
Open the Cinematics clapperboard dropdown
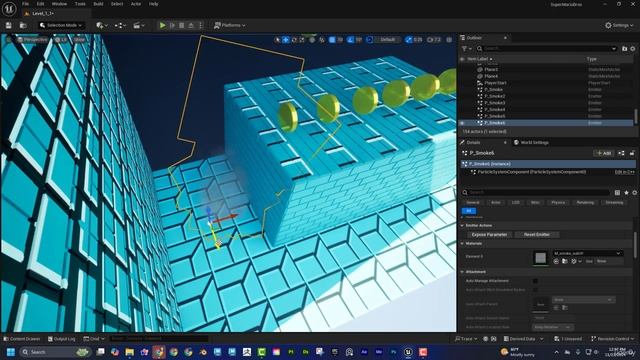139,25
